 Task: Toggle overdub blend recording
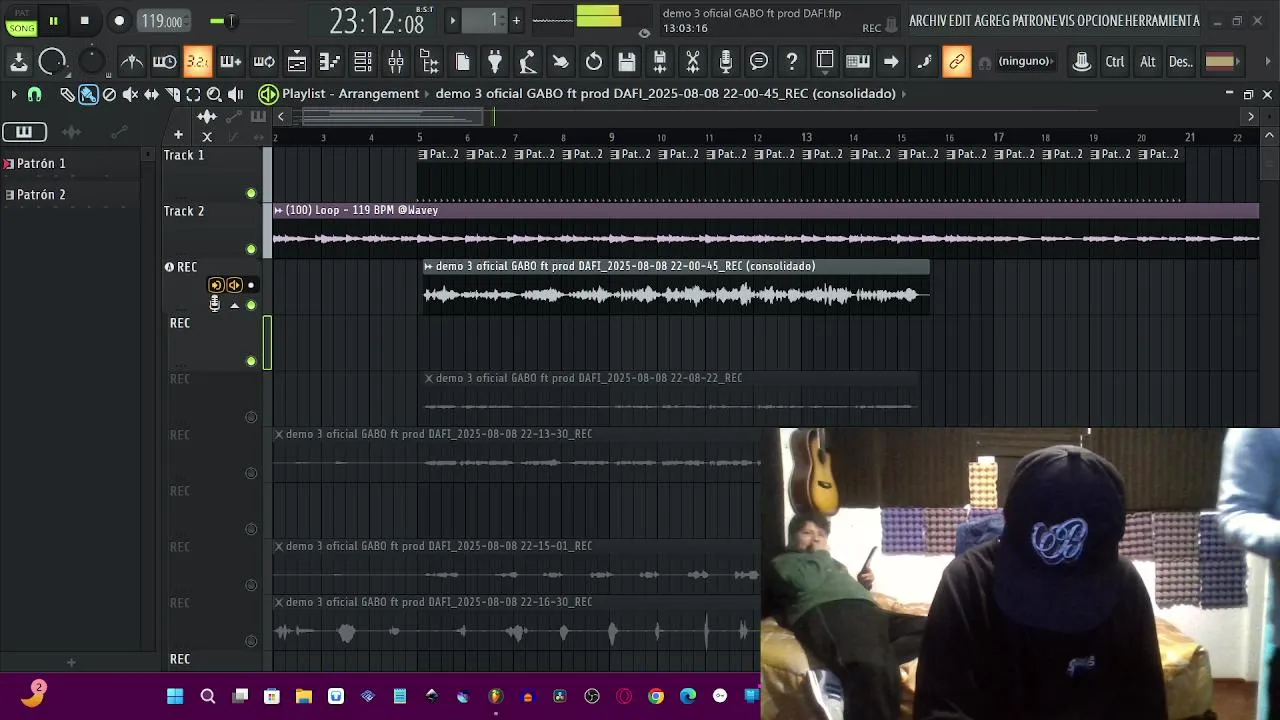[x=231, y=62]
